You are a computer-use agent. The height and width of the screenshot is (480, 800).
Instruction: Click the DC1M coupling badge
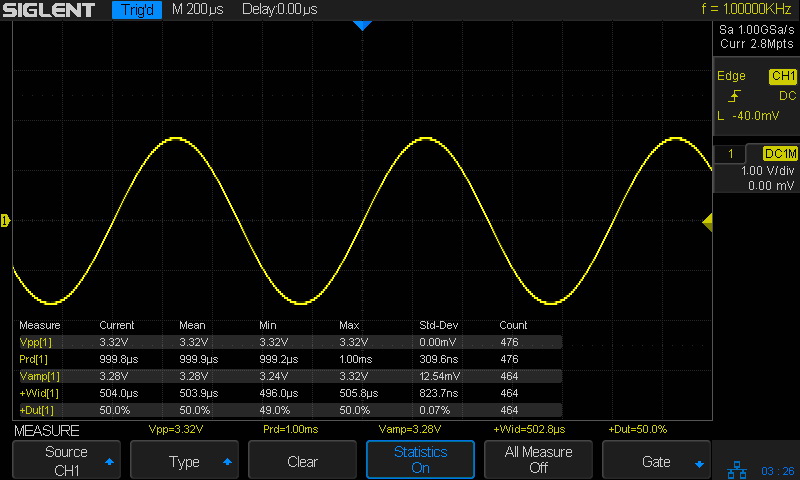coord(779,154)
